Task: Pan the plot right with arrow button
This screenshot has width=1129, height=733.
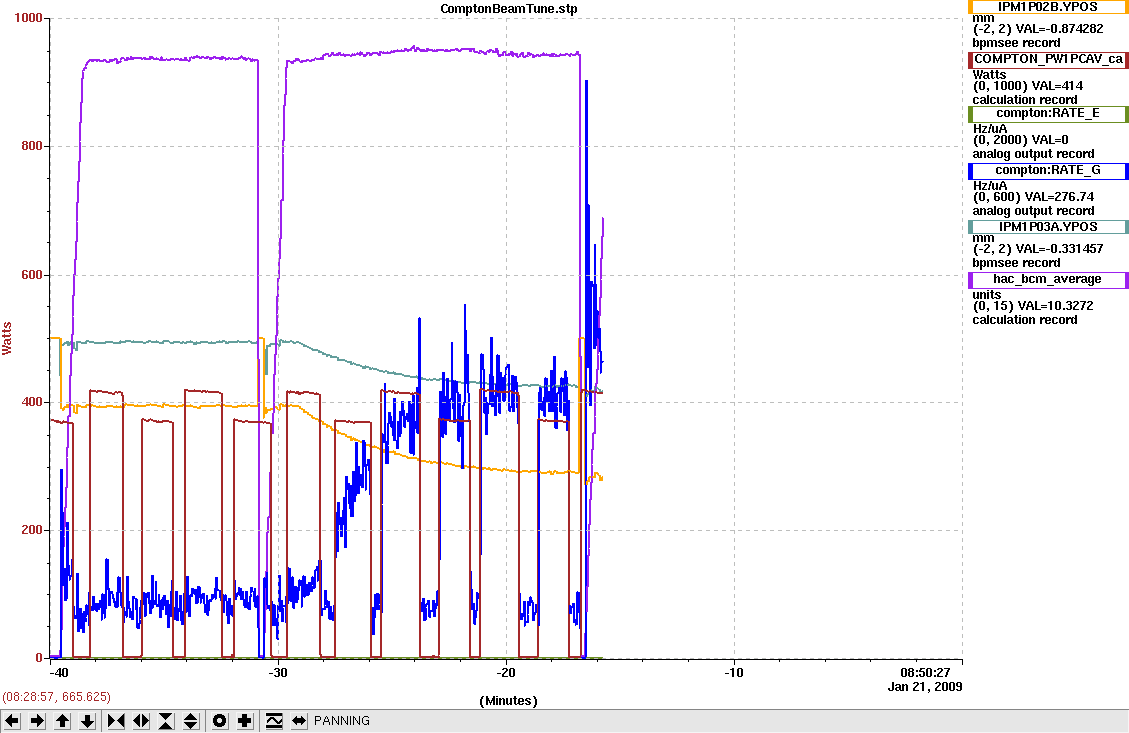Action: click(37, 721)
